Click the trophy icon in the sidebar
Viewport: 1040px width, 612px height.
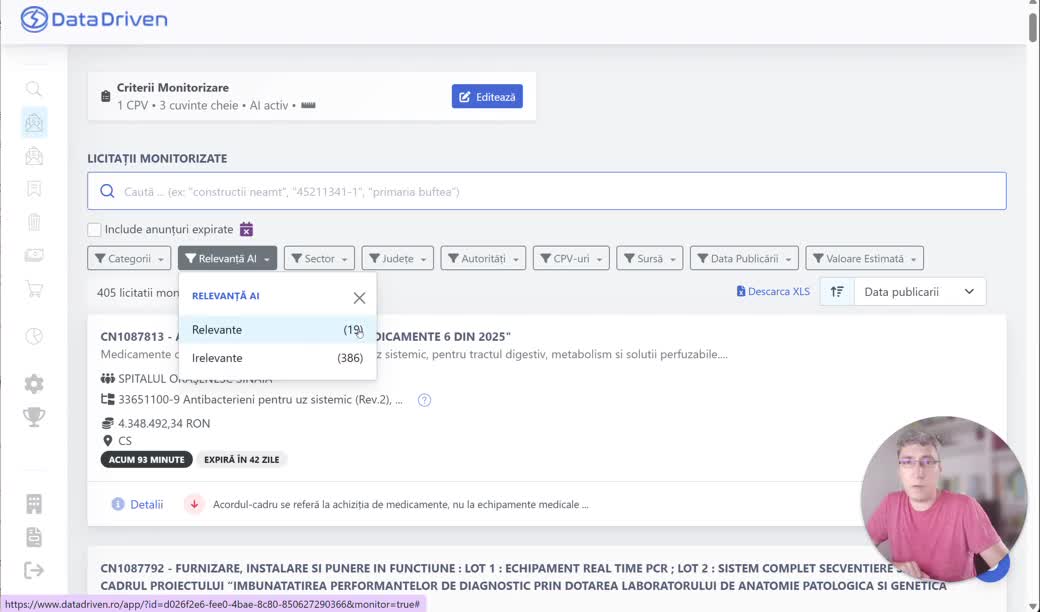(34, 417)
